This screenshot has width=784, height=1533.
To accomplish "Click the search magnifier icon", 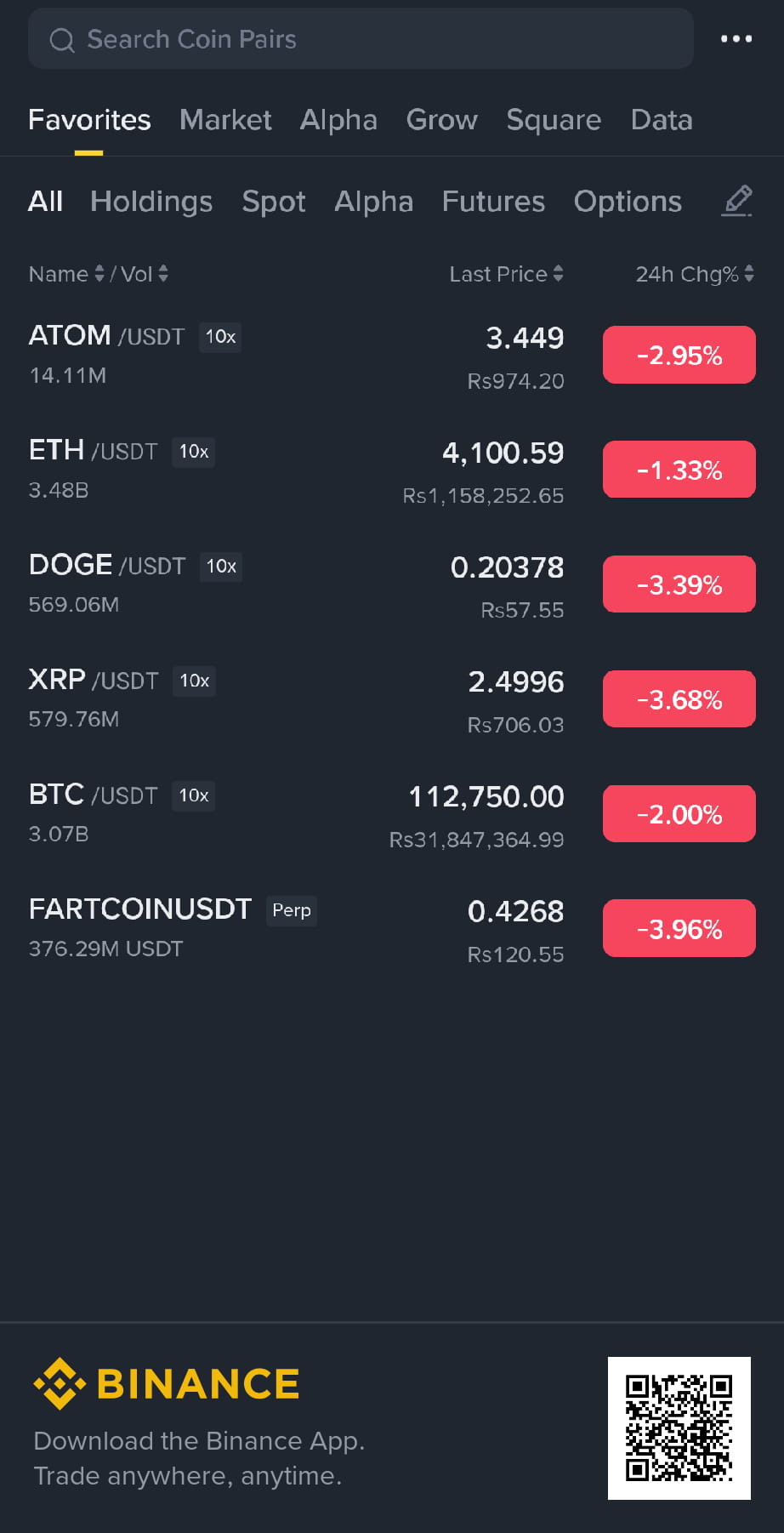I will coord(62,40).
